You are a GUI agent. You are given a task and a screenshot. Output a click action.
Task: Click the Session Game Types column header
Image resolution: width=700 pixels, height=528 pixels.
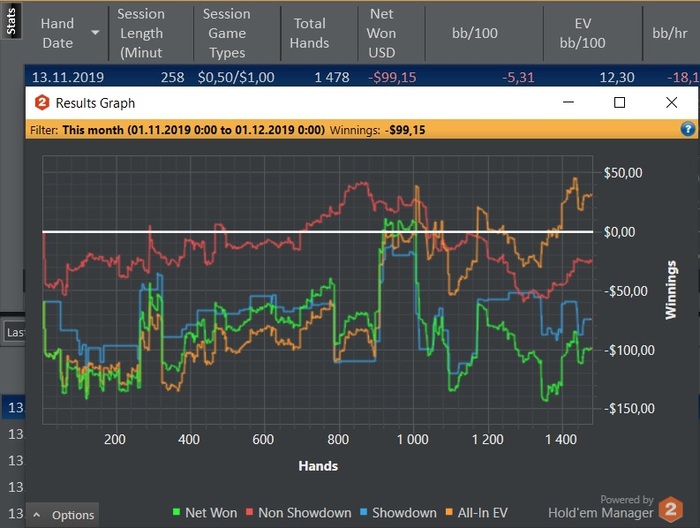point(226,33)
